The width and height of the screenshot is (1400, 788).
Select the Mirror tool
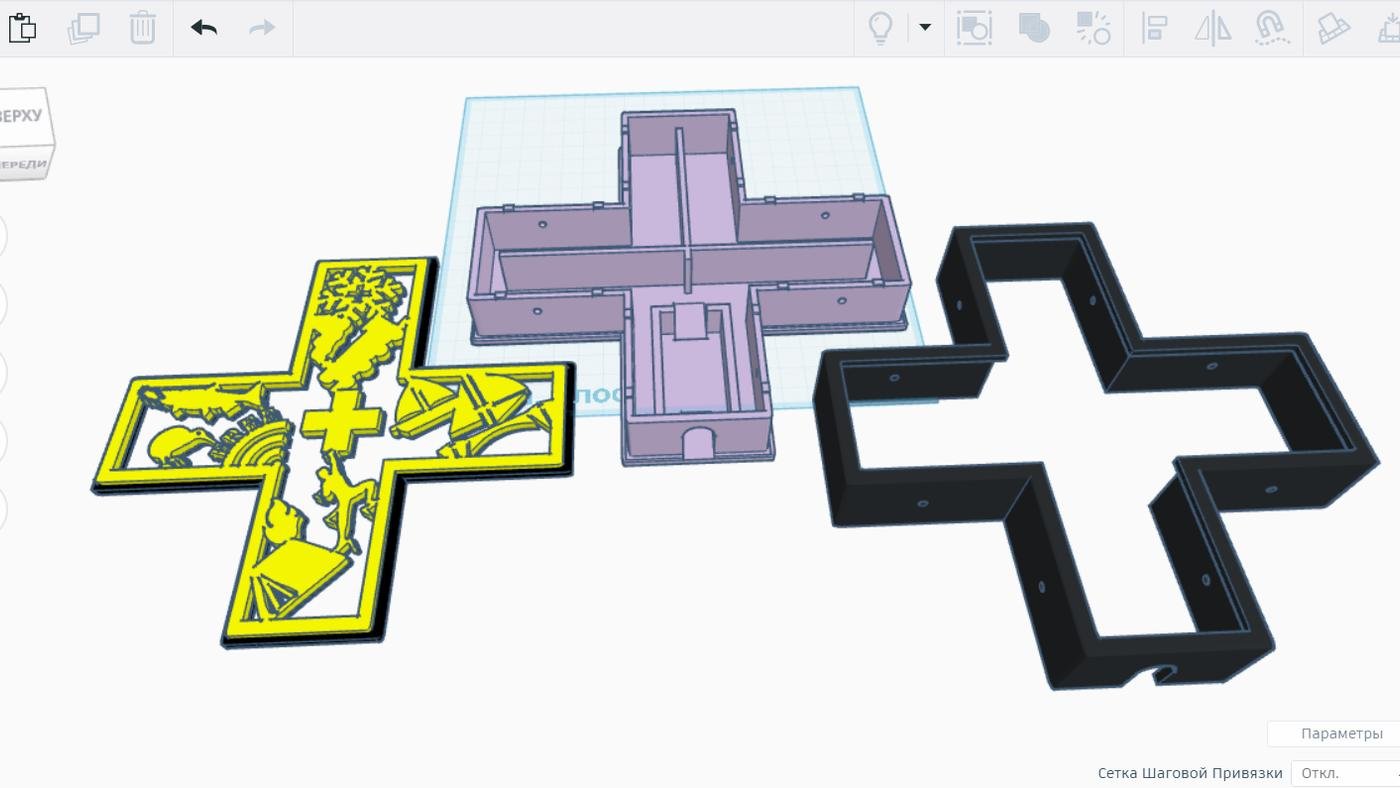[x=1213, y=28]
